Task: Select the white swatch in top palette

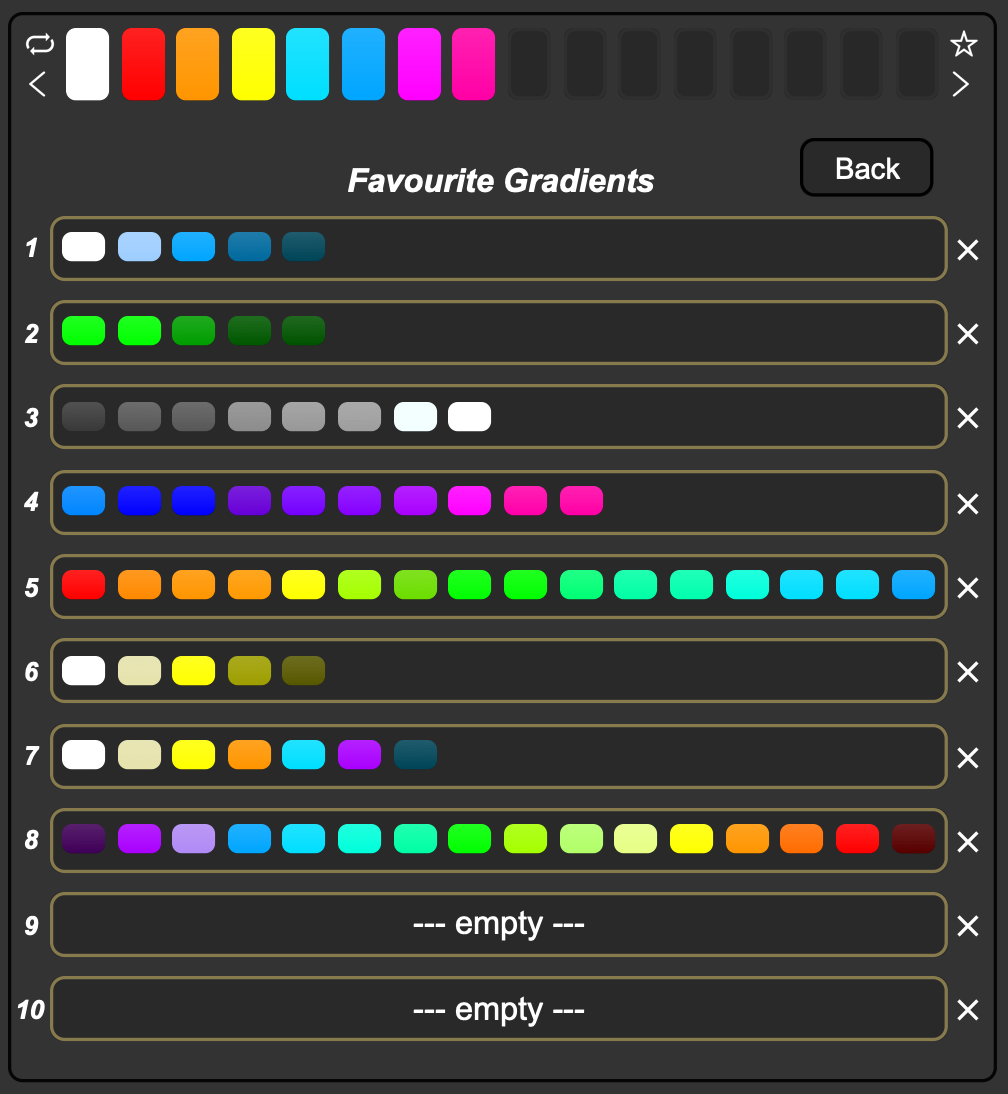Action: point(87,64)
